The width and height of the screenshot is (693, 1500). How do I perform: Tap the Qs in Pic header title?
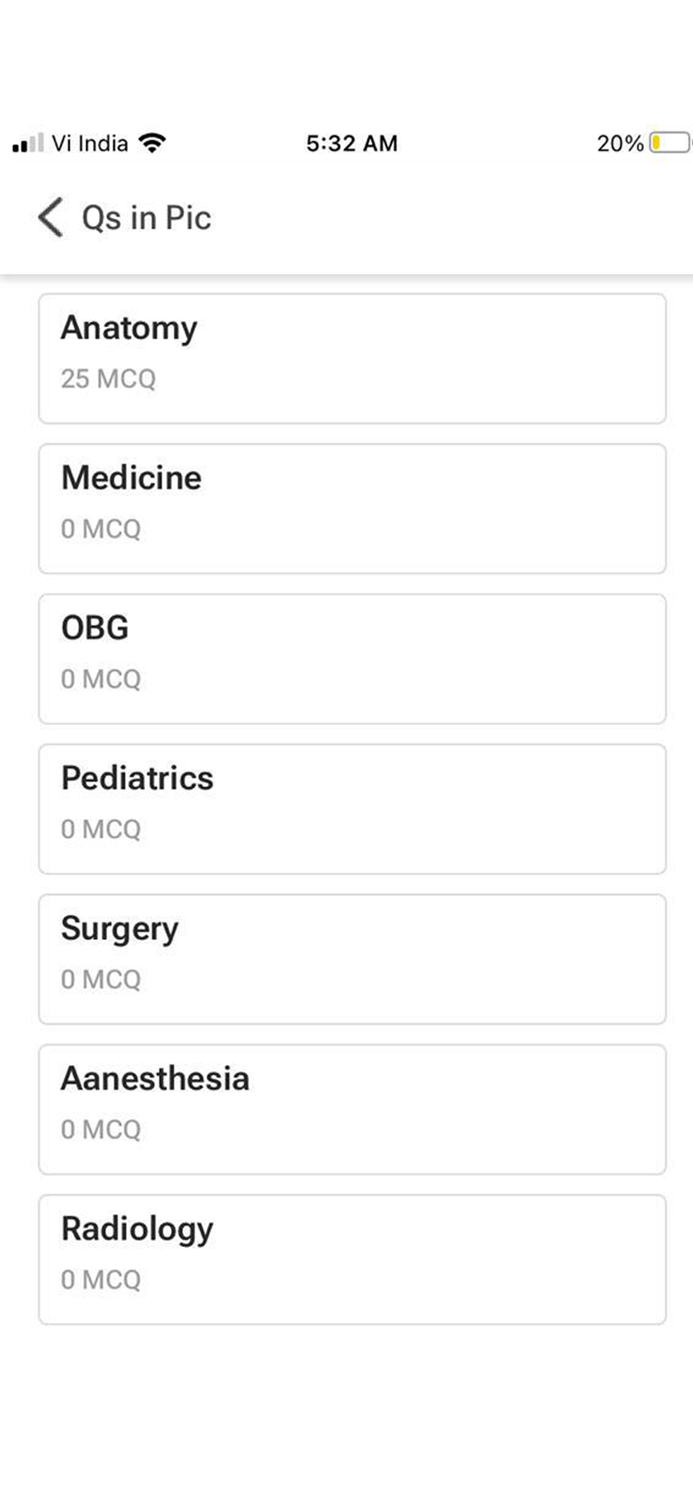point(146,218)
